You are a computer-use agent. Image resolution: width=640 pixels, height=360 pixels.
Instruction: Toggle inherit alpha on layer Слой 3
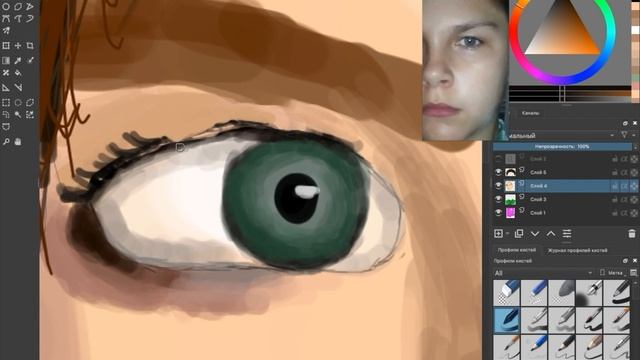click(624, 200)
